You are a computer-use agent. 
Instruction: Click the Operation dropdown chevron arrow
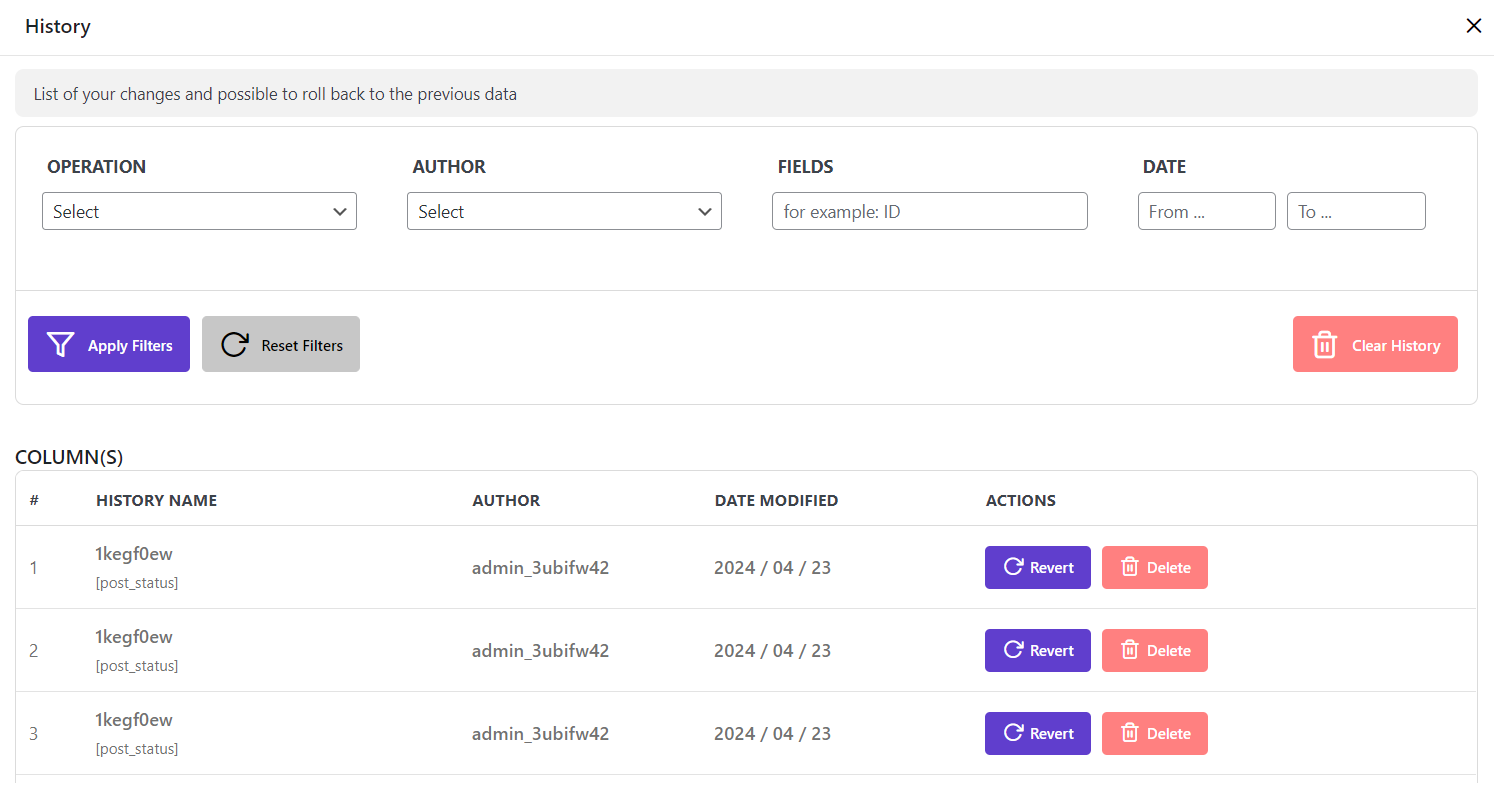[340, 212]
